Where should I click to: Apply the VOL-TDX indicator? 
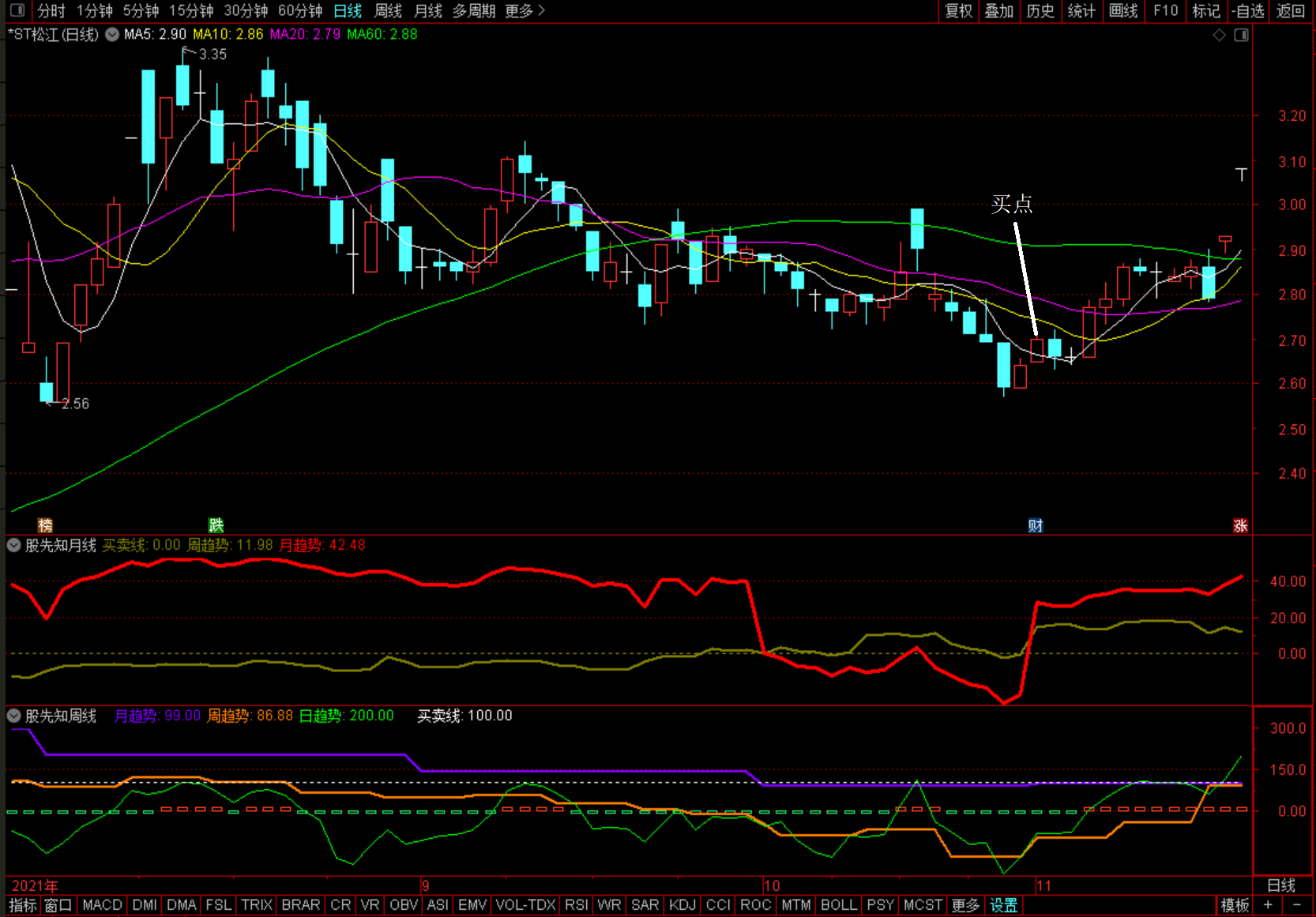point(526,905)
